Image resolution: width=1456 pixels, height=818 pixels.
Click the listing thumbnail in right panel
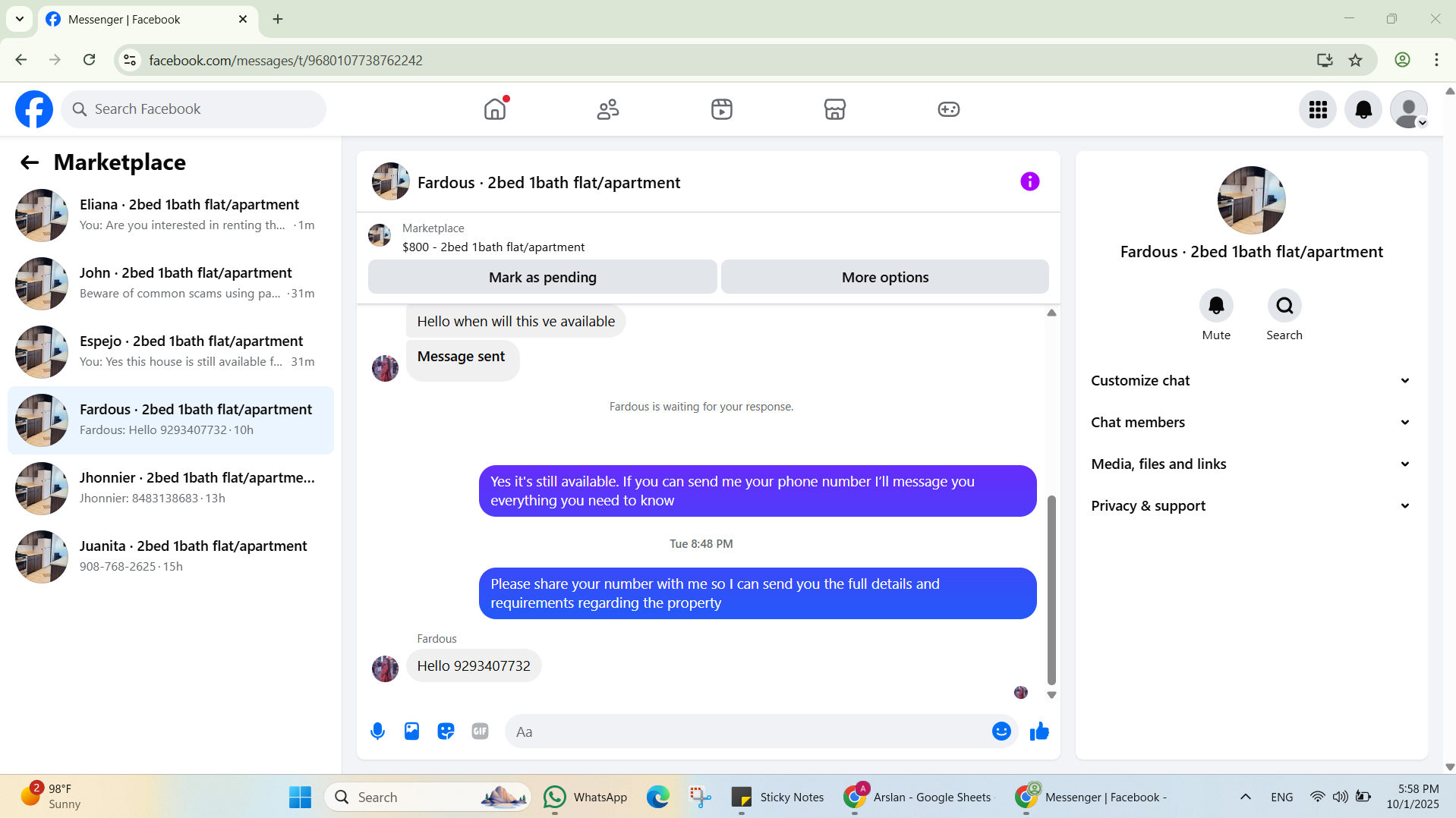click(1251, 200)
